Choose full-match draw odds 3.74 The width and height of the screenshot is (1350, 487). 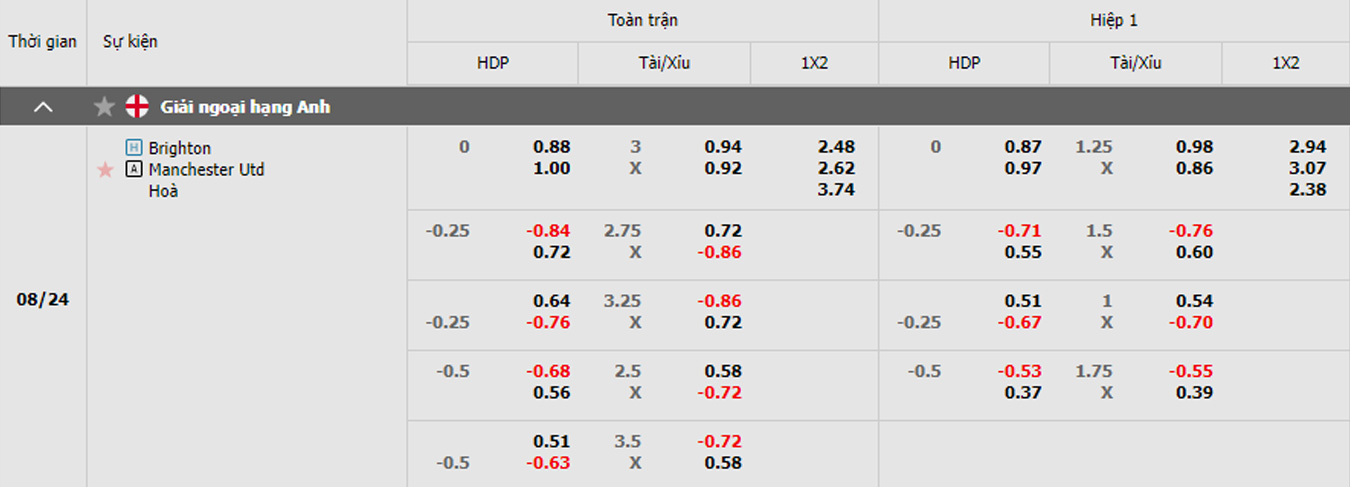836,189
